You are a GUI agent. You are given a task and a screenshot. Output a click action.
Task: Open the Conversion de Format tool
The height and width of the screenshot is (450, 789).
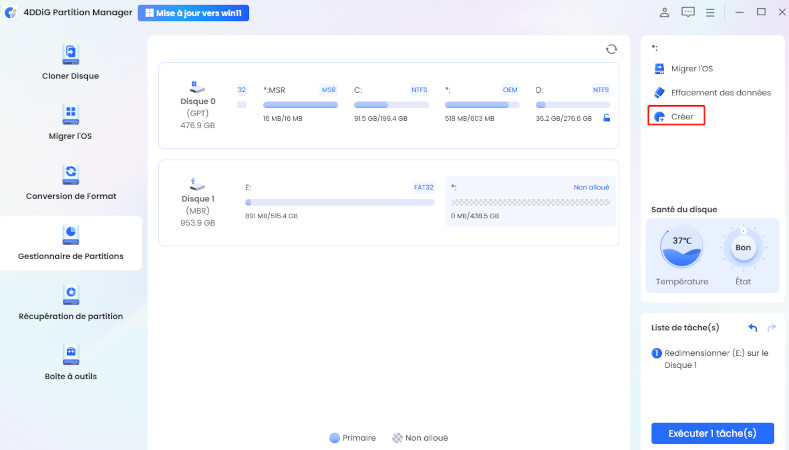pyautogui.click(x=70, y=182)
